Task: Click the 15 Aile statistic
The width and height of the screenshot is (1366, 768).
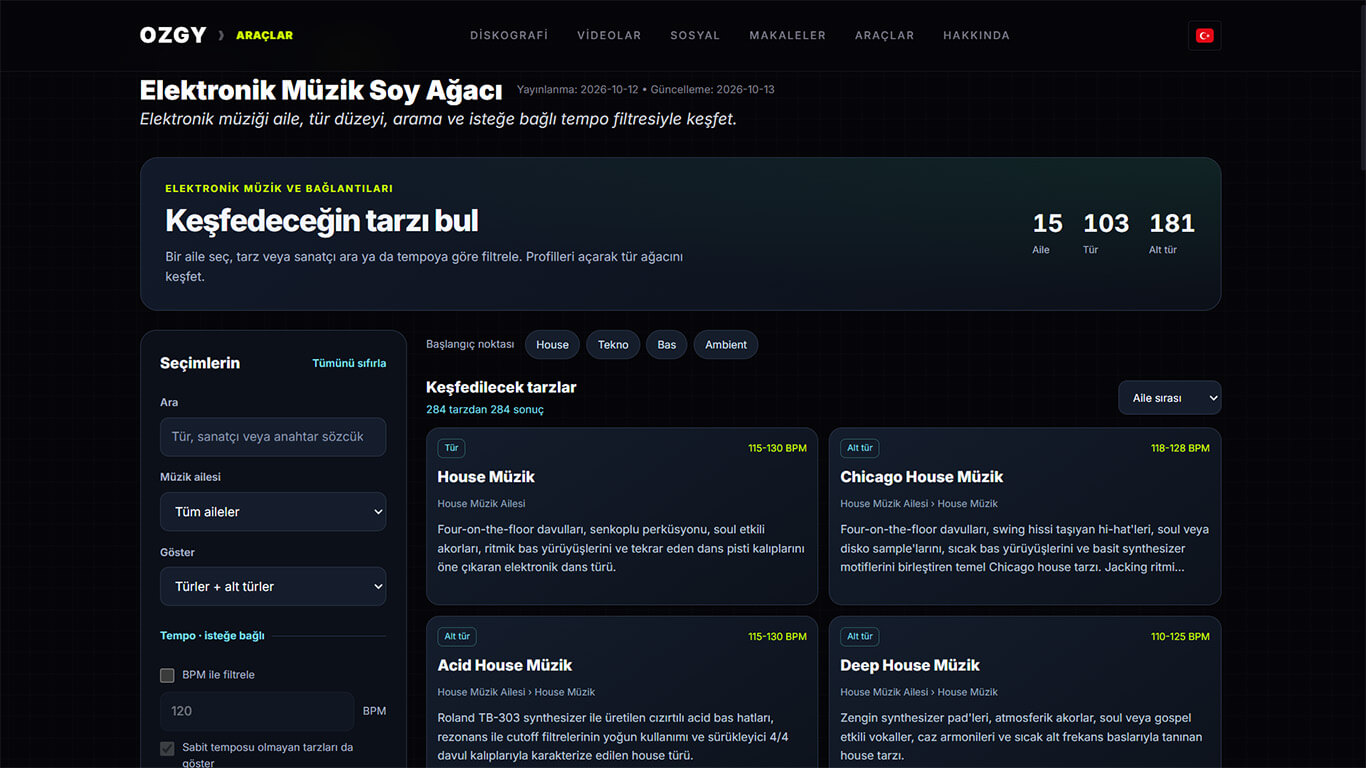Action: 1047,233
